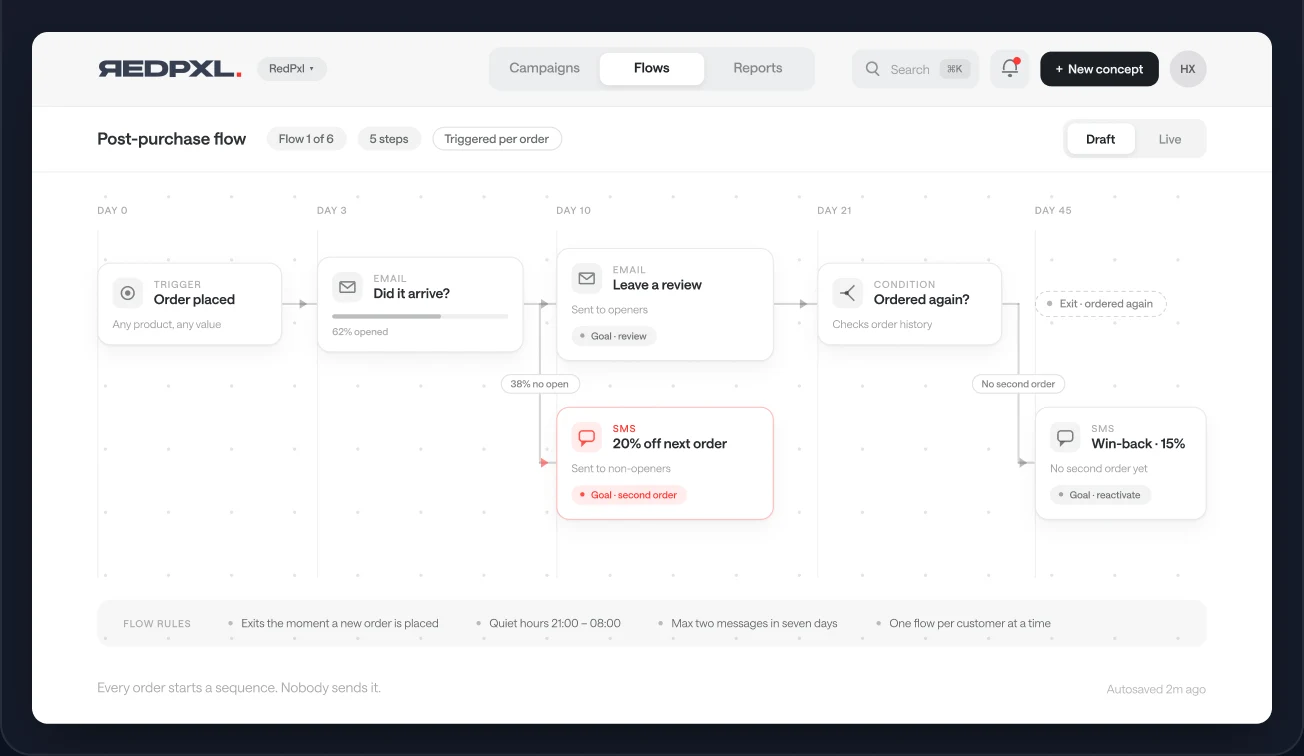
Task: Click the 62% opened progress bar
Action: (420, 316)
